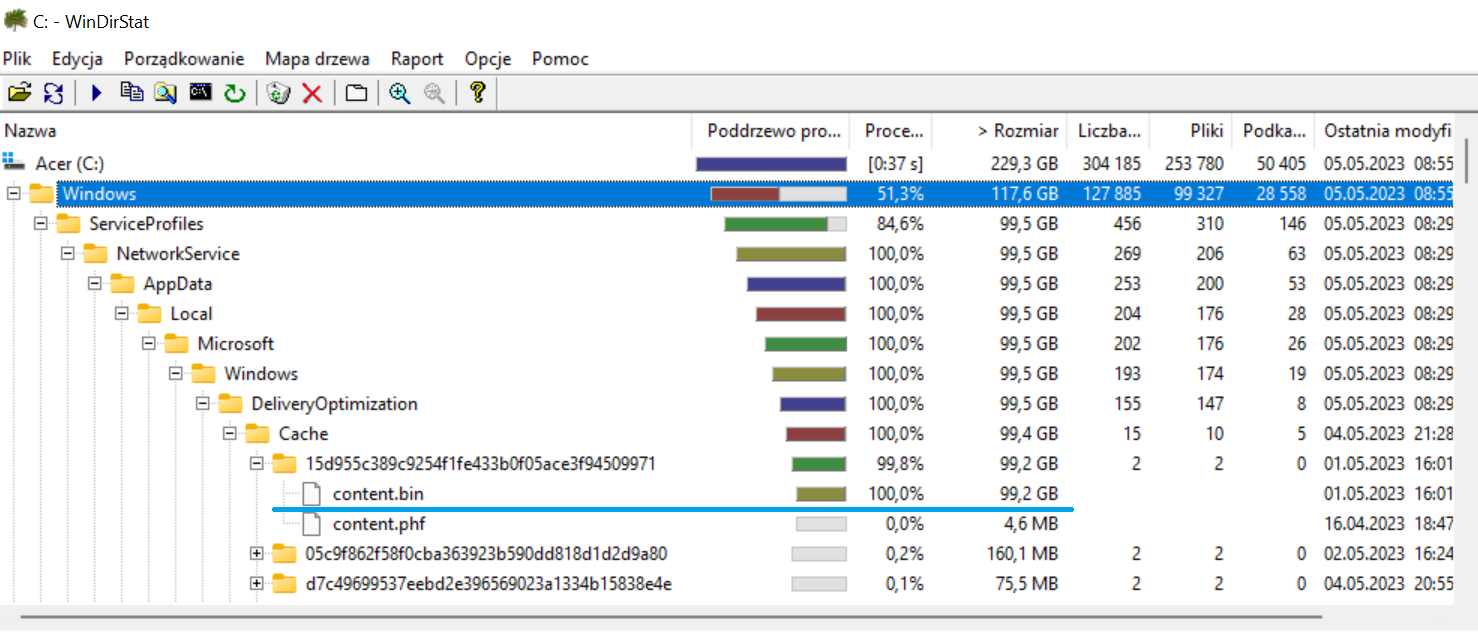Click the 229,3 GB size value
This screenshot has width=1478, height=632.
1025,163
